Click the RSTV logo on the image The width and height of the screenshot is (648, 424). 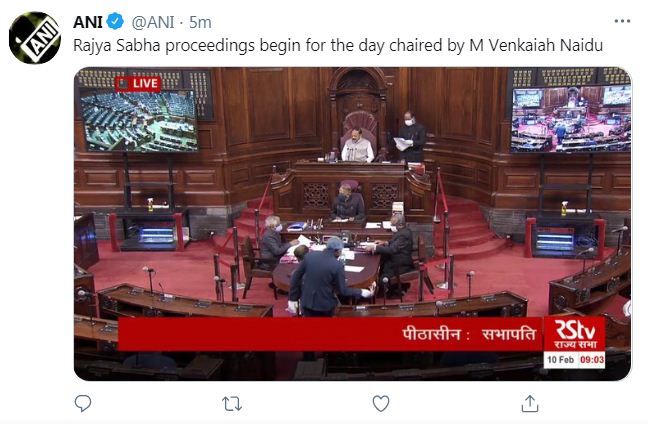(x=574, y=334)
